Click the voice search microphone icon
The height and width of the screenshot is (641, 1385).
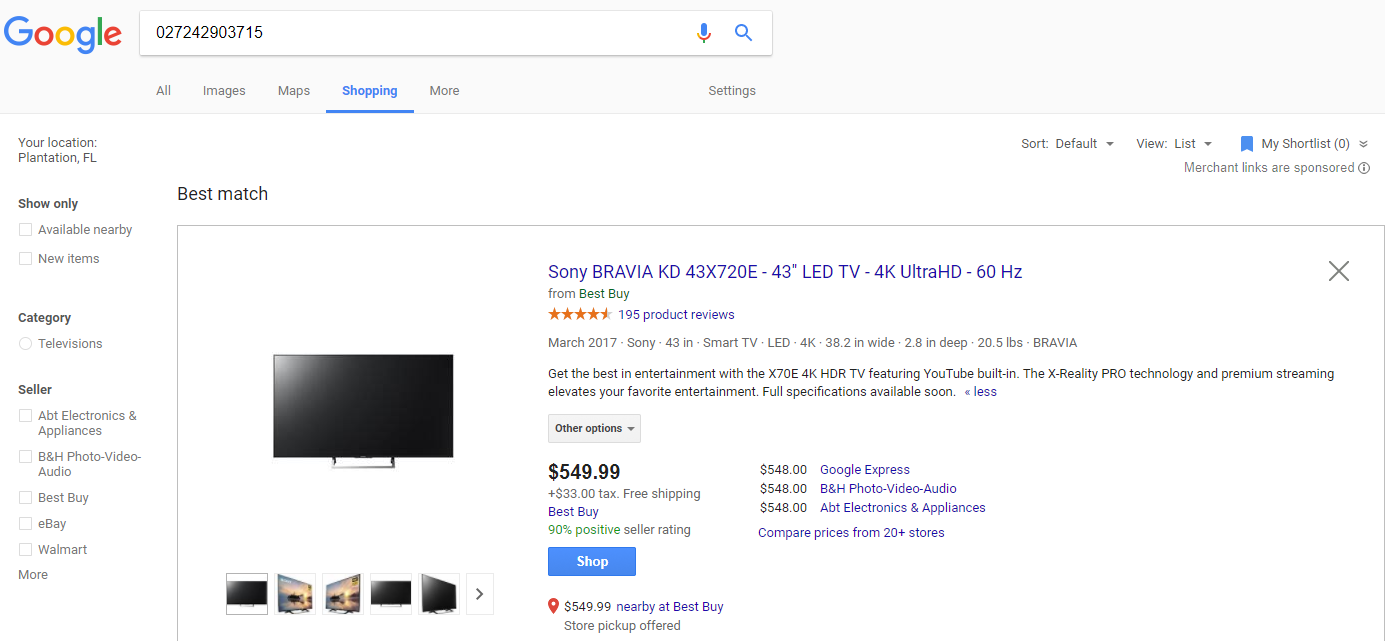click(704, 33)
